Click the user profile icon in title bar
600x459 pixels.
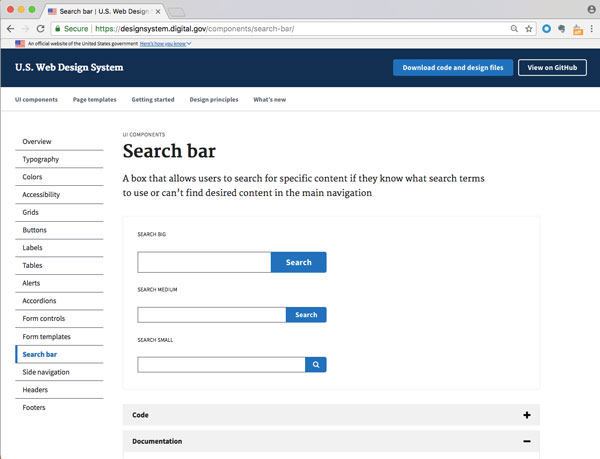[x=592, y=10]
